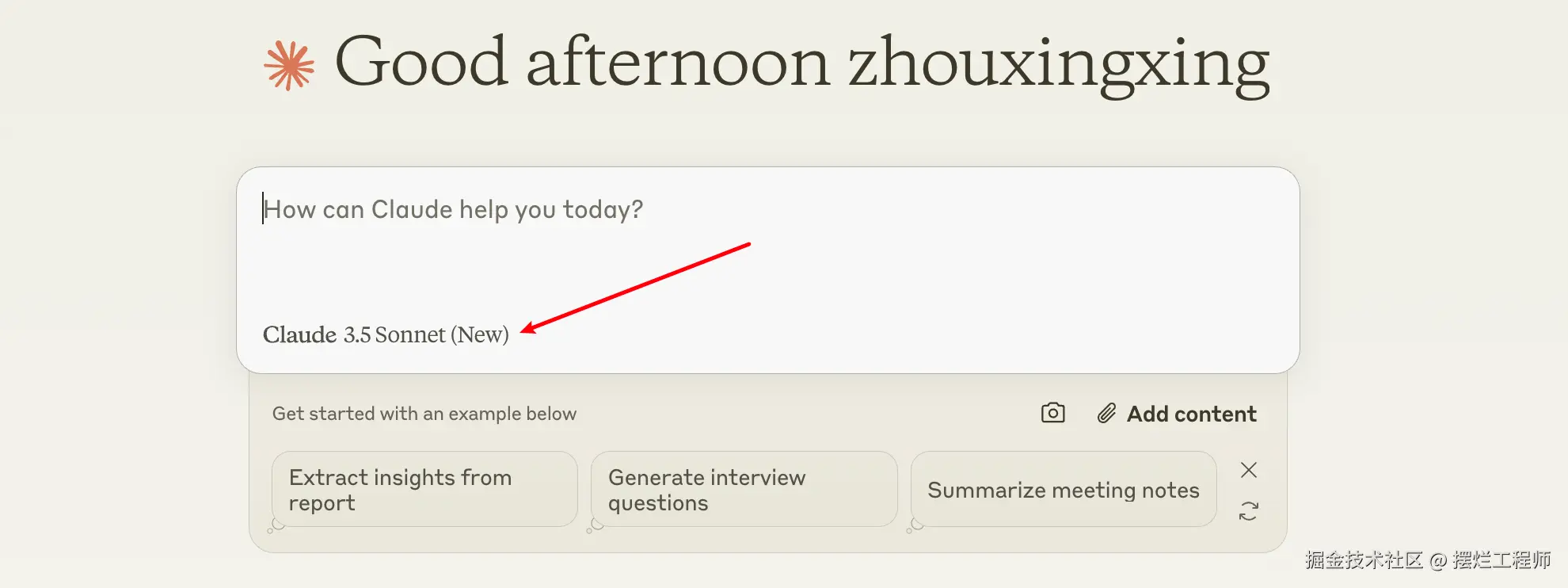Click the 掘金技术社区 watermark text
The width and height of the screenshot is (1568, 588).
tap(1364, 560)
